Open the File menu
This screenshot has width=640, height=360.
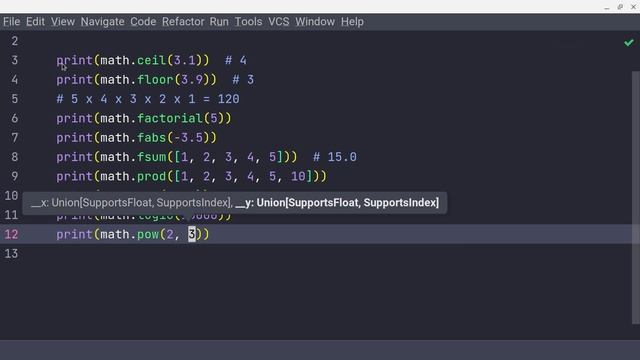click(11, 22)
